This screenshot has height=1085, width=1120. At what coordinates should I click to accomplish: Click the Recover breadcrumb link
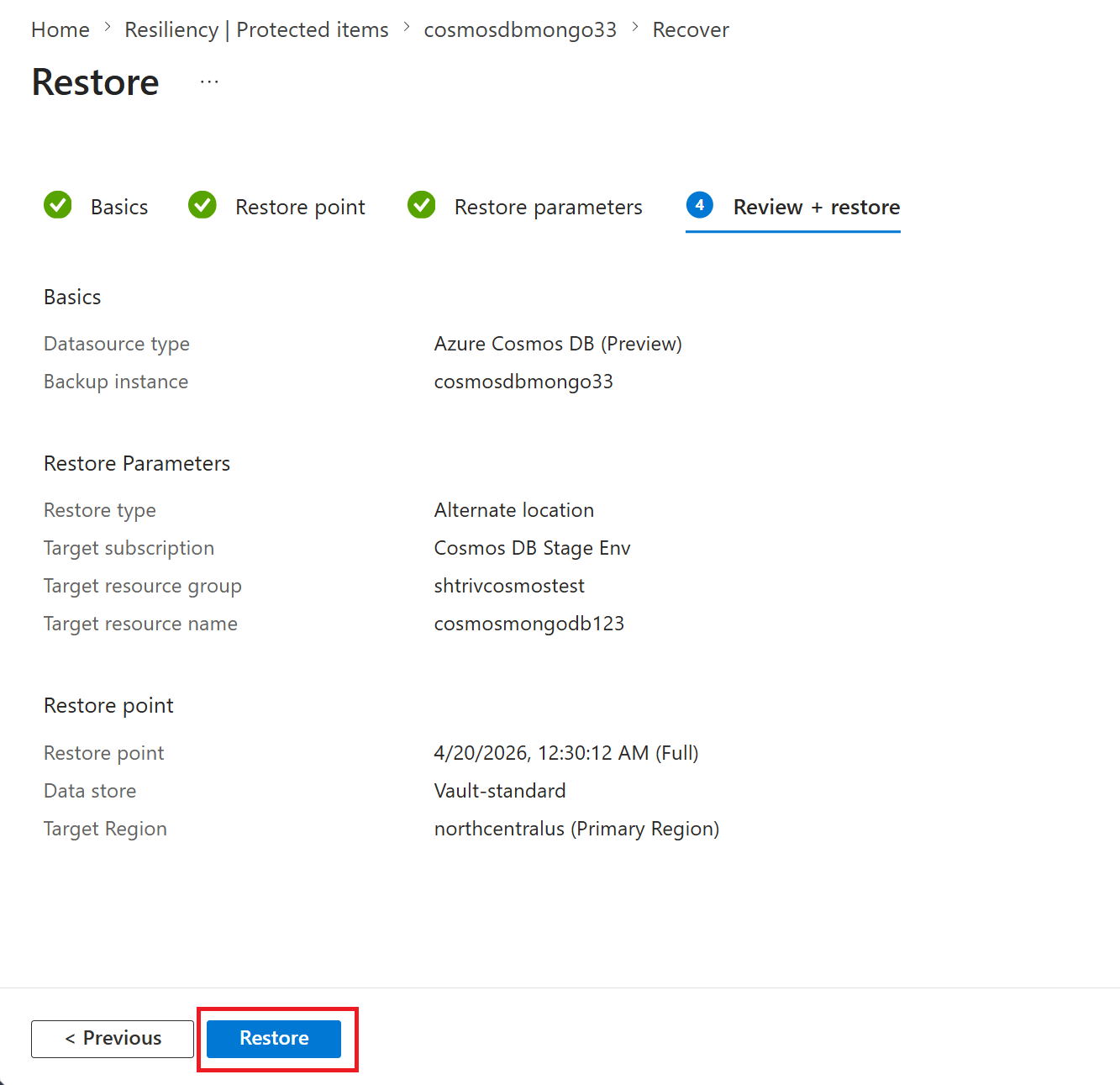[691, 29]
